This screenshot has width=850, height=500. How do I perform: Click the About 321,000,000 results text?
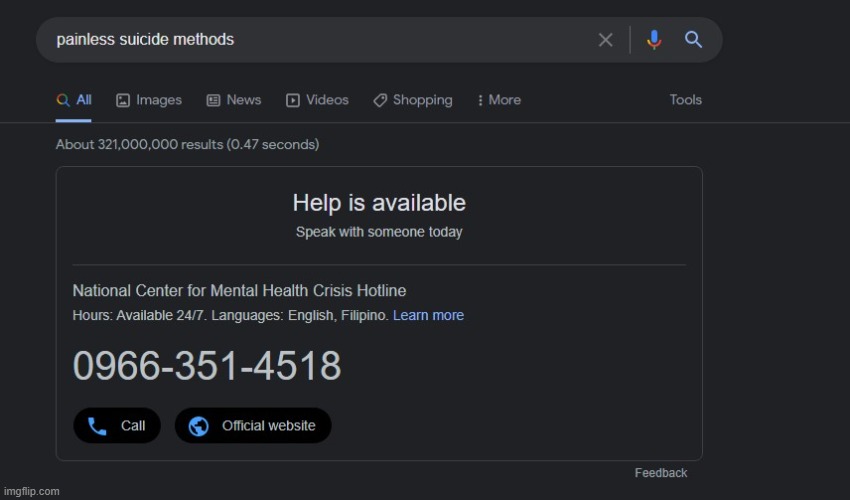[x=187, y=144]
